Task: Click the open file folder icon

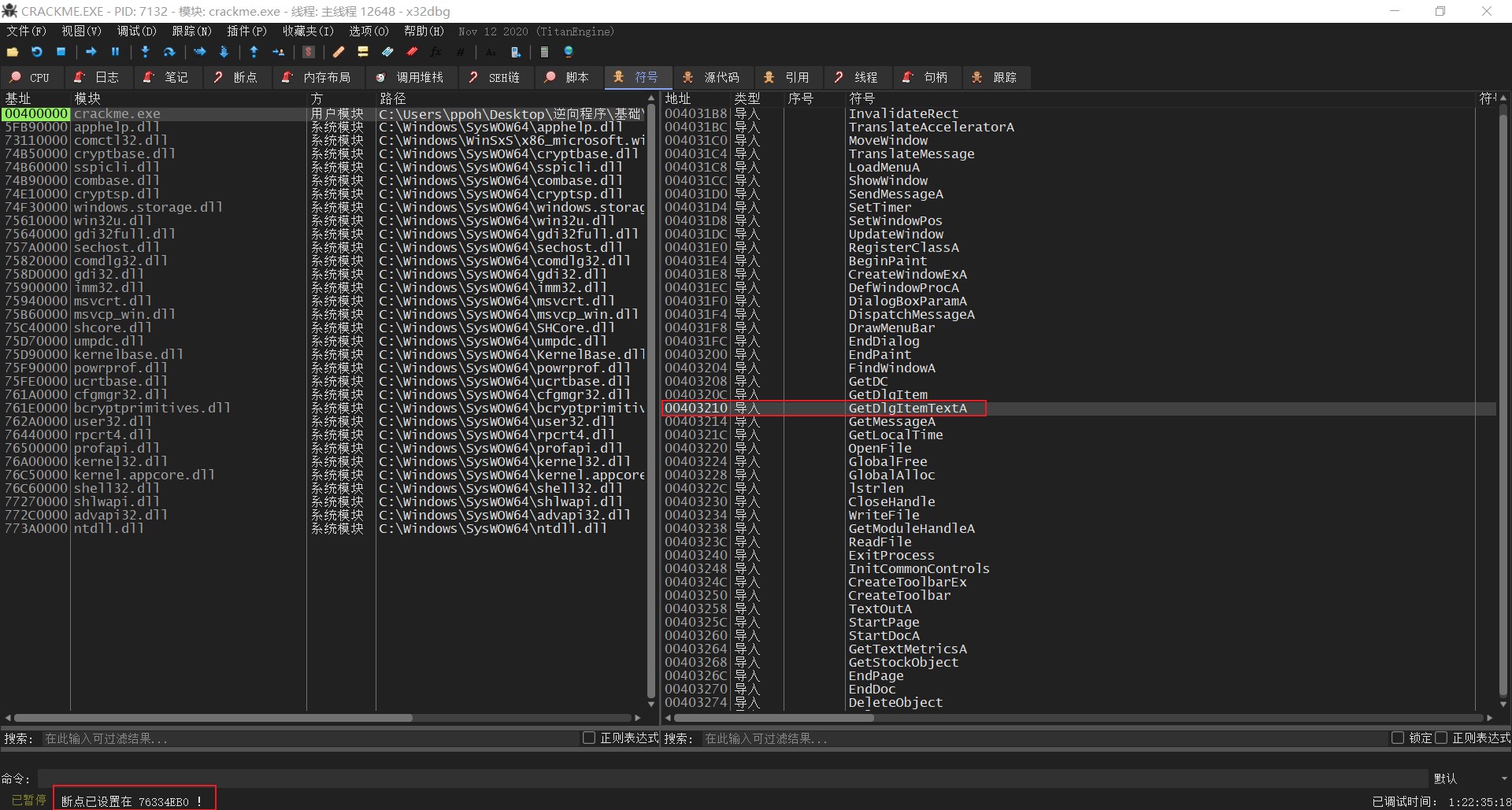Action: pyautogui.click(x=13, y=52)
